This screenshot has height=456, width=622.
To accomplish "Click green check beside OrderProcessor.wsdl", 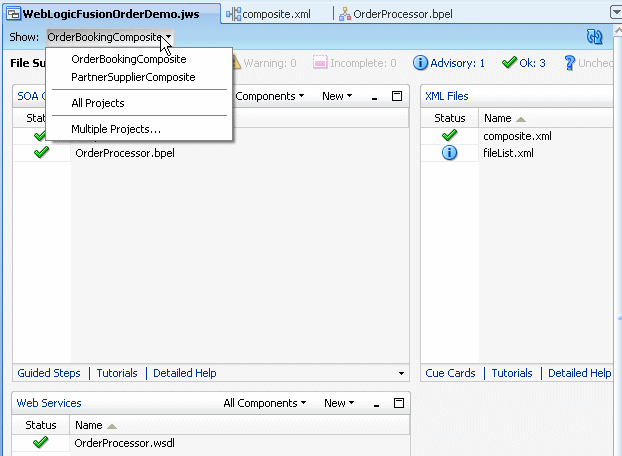I will (40, 442).
